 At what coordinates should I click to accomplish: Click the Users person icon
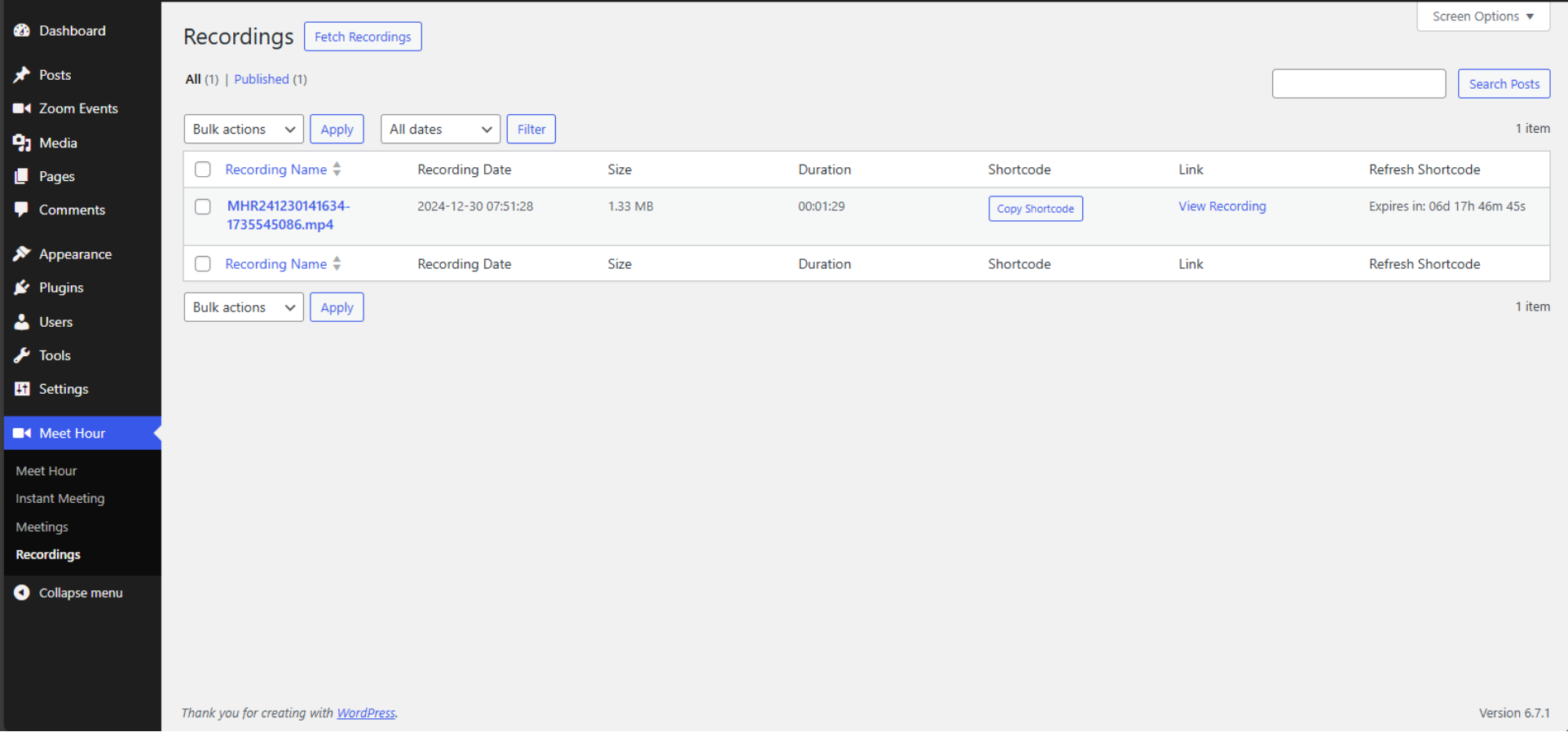click(x=22, y=322)
